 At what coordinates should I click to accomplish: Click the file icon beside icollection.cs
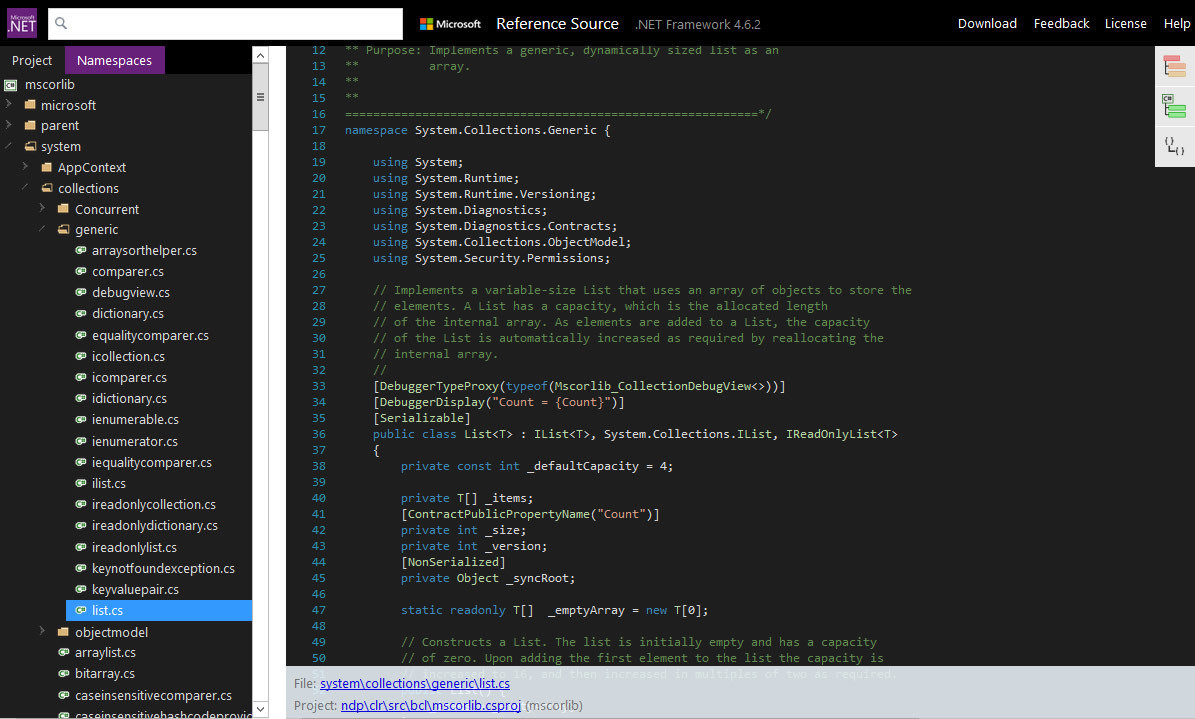pos(81,356)
